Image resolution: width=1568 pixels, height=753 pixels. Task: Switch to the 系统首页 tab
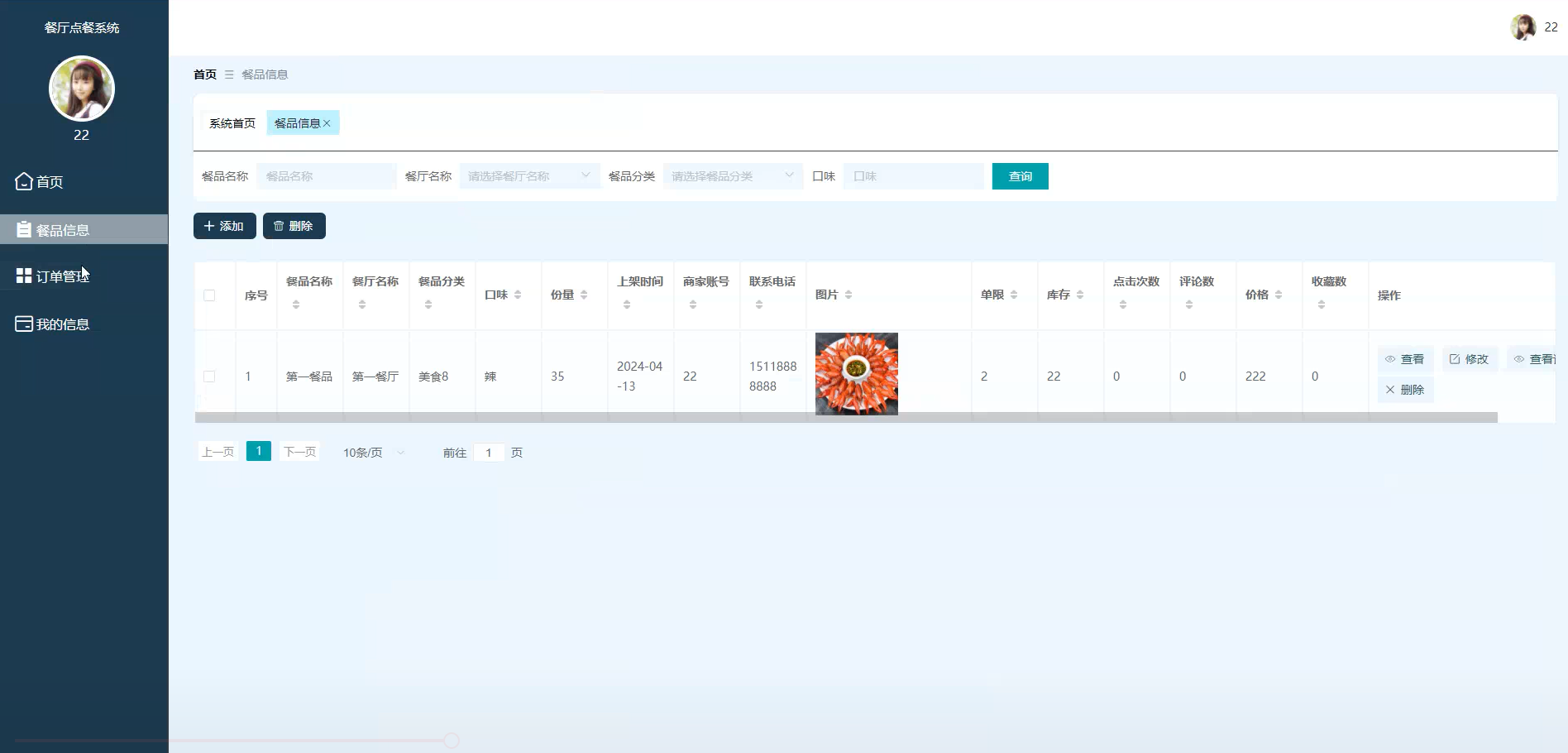(x=232, y=122)
